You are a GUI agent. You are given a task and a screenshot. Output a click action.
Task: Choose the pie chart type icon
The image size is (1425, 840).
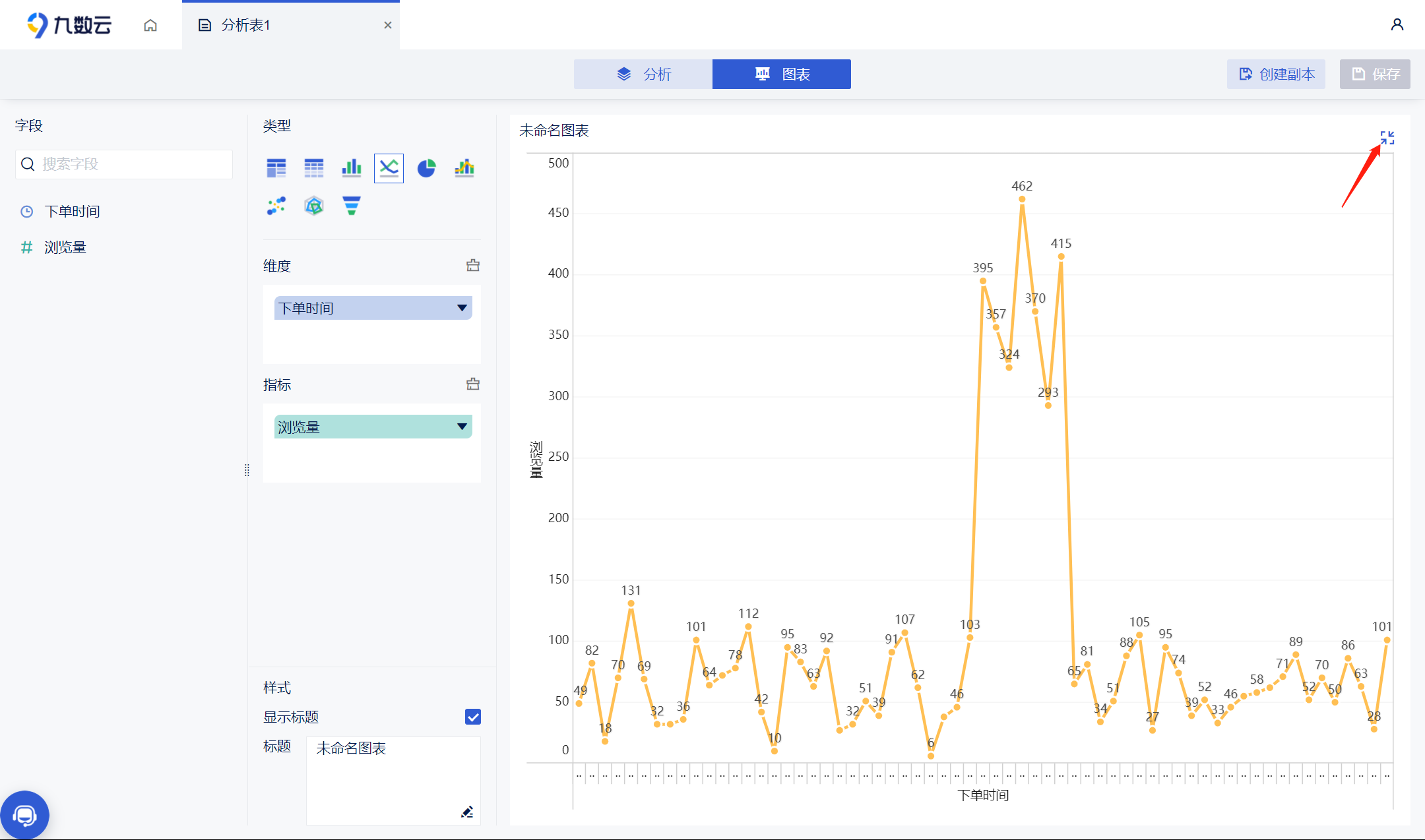click(x=427, y=168)
